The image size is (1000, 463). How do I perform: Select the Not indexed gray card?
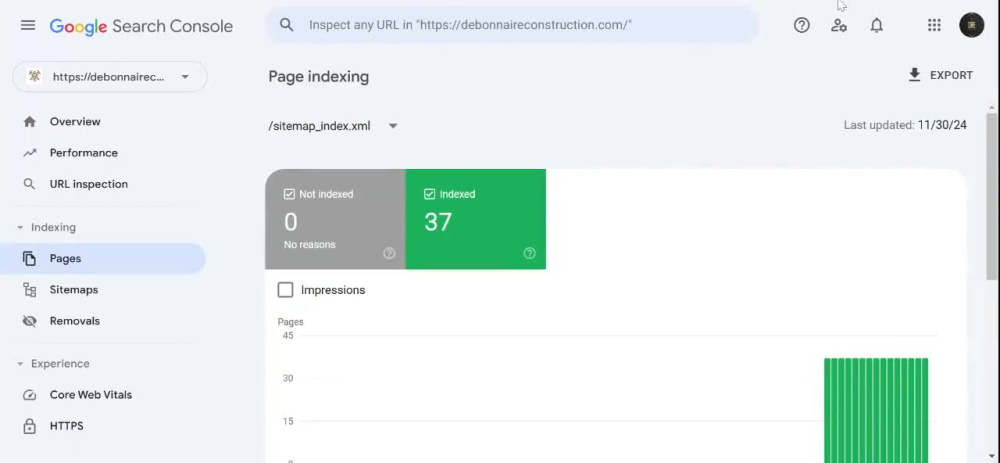coord(335,219)
